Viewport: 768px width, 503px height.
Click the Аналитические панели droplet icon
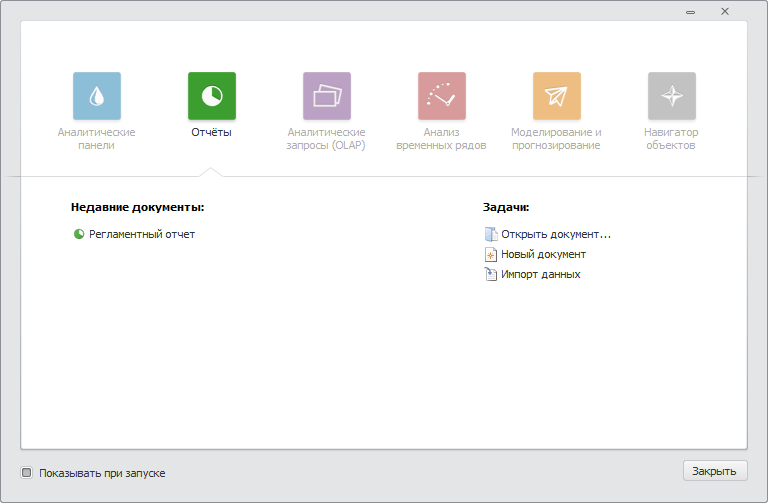tap(97, 96)
